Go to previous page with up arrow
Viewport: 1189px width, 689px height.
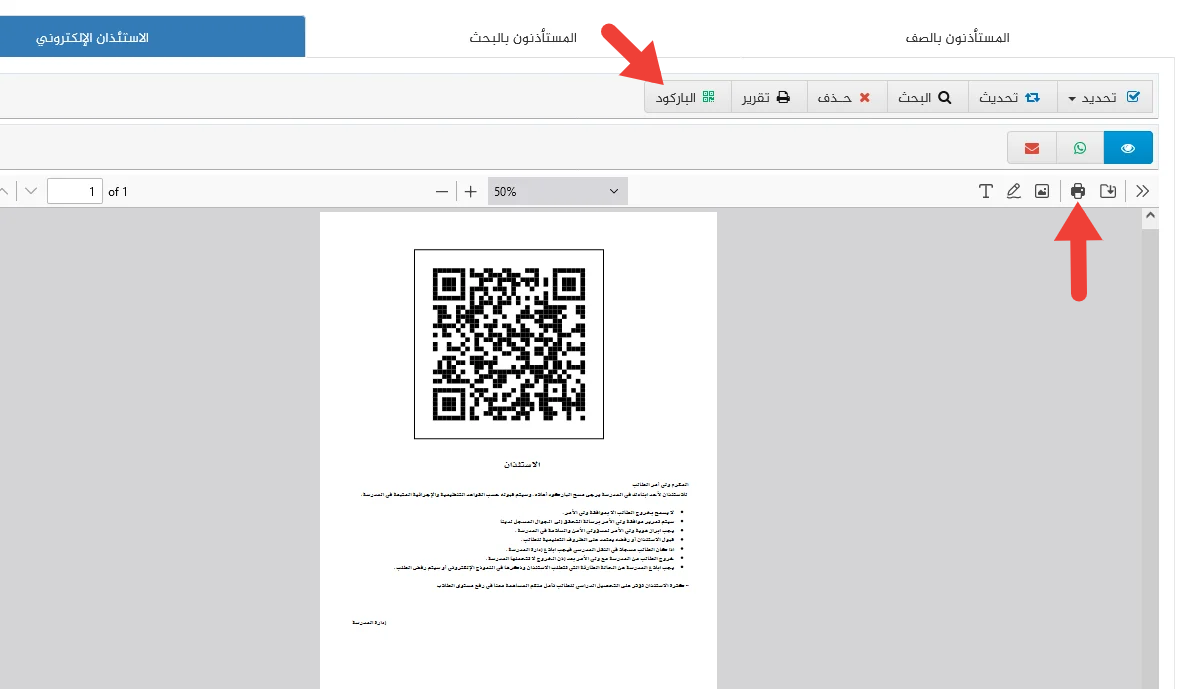[4, 191]
